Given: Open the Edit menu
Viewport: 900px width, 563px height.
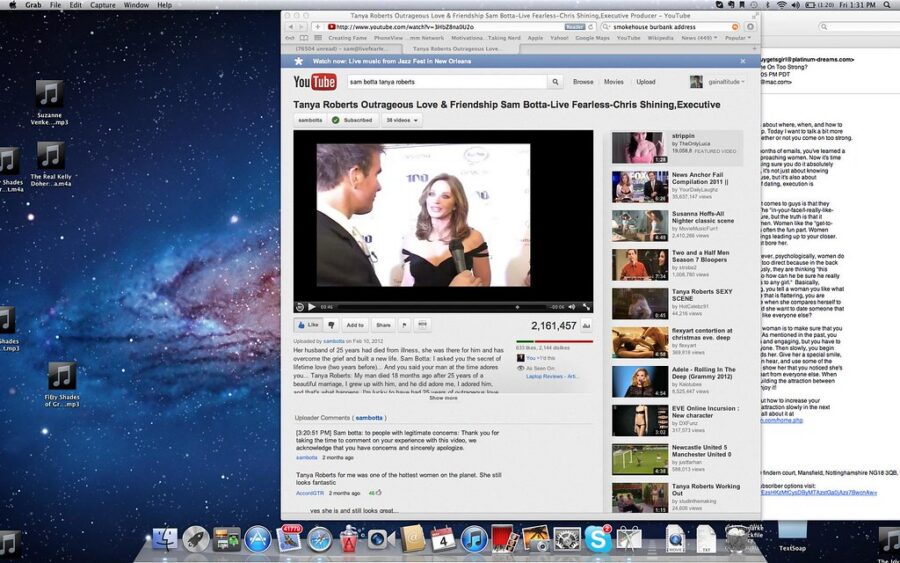Looking at the screenshot, I should click(x=76, y=5).
